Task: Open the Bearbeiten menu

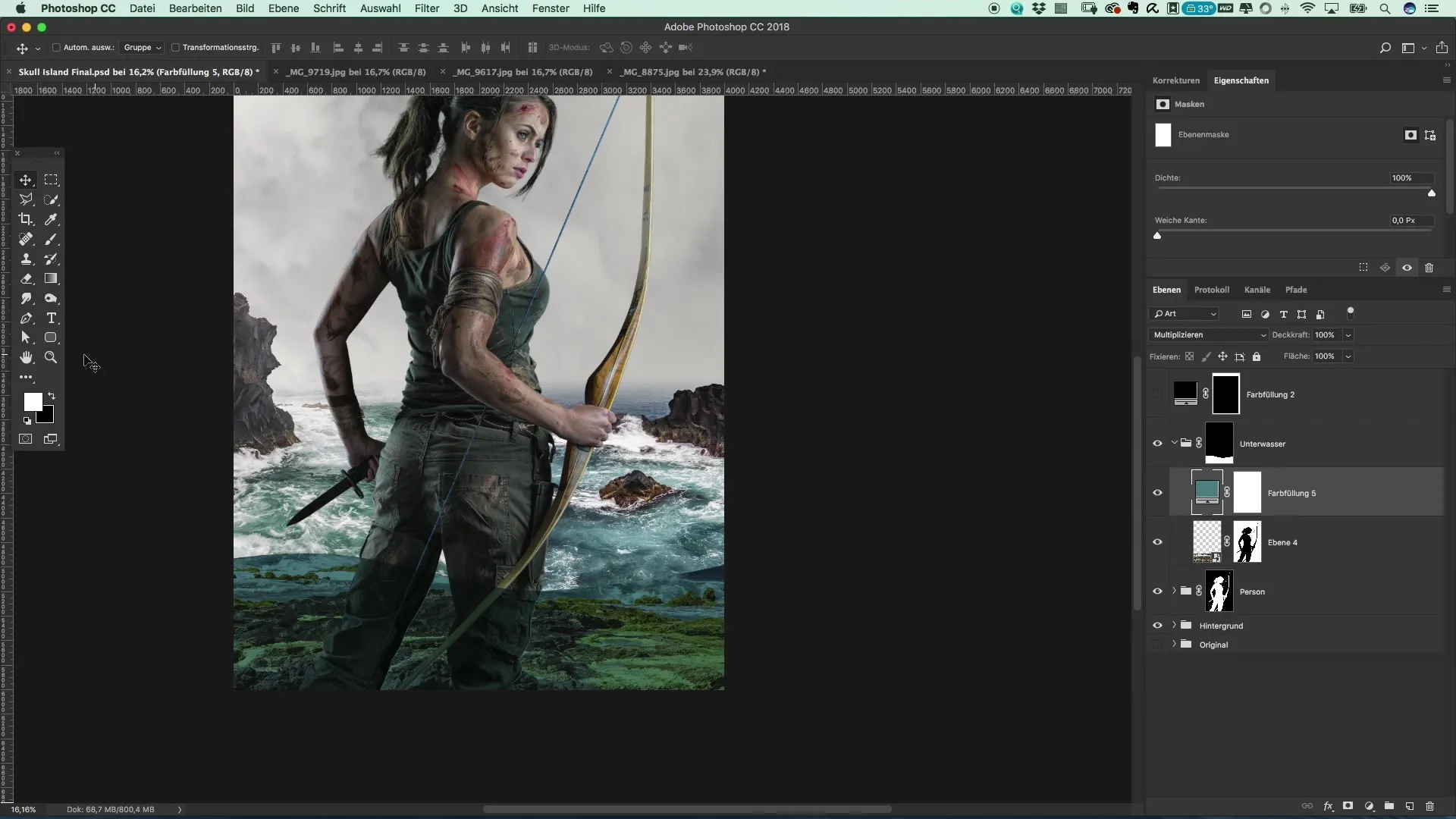Action: click(x=196, y=8)
